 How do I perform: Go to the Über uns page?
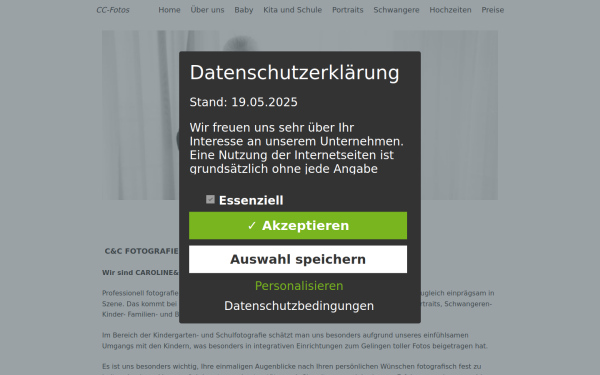(x=207, y=10)
